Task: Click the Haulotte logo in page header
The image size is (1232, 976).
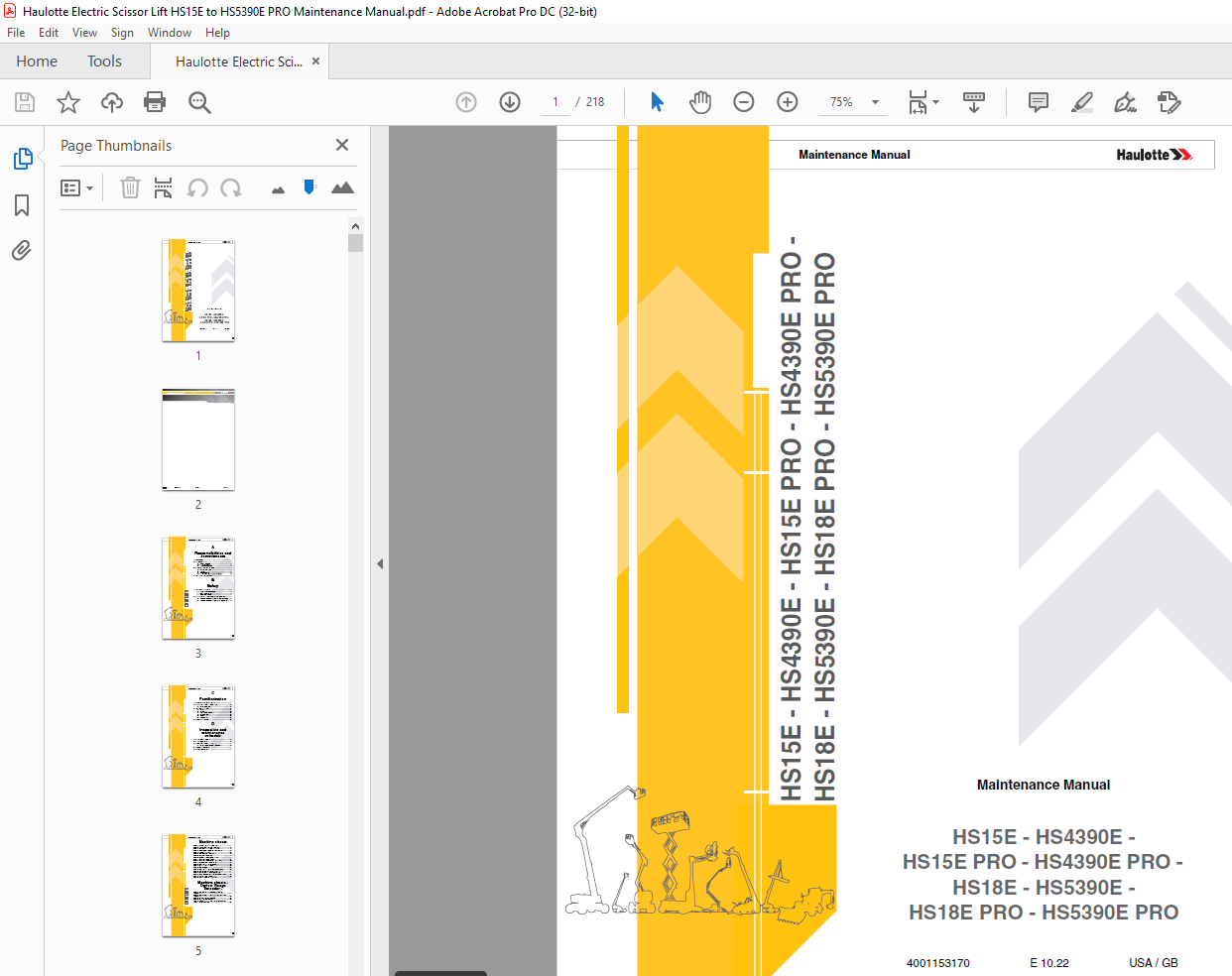Action: click(1154, 155)
